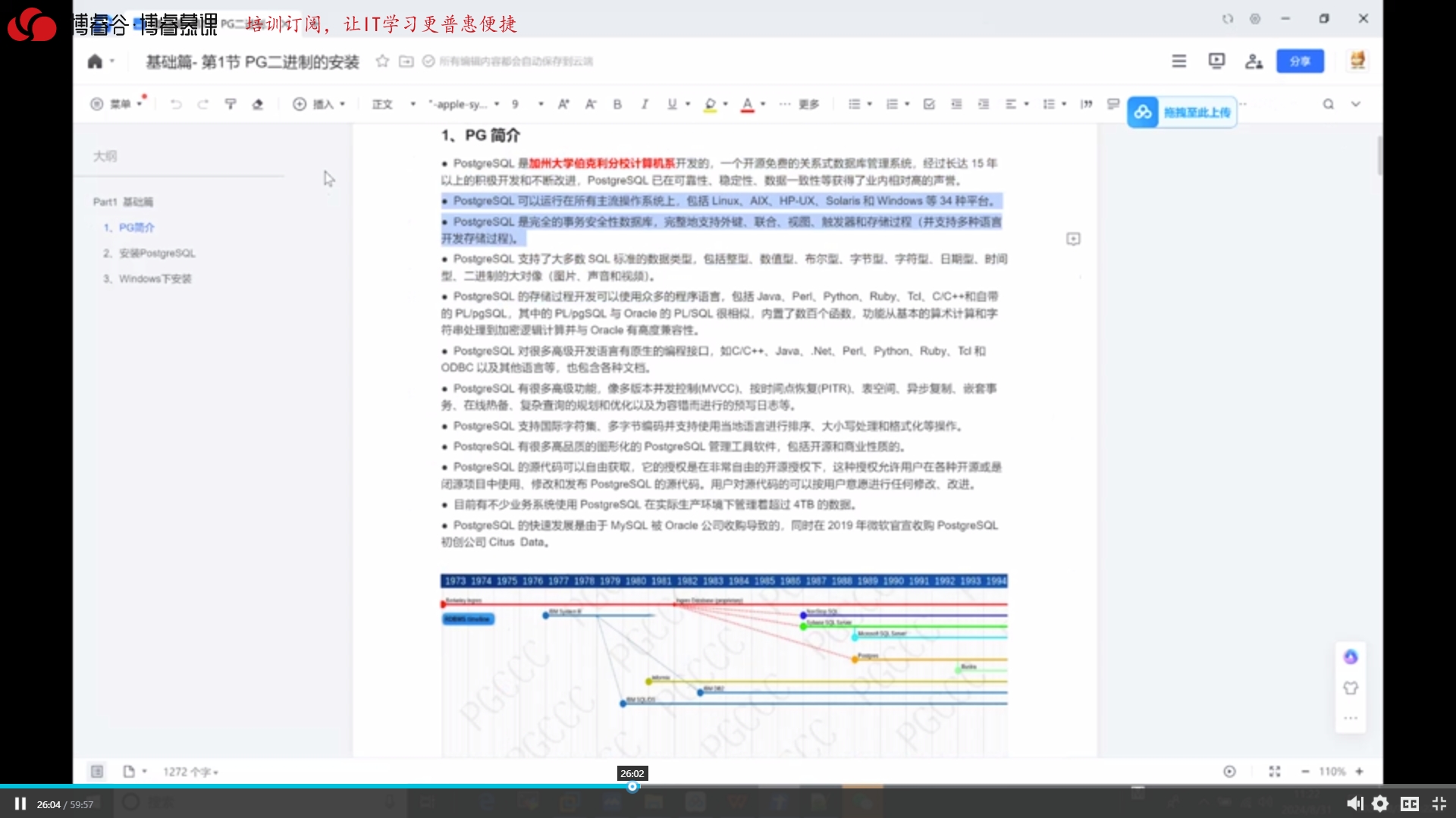Select the format painter tool
This screenshot has width=1456, height=818.
231,104
